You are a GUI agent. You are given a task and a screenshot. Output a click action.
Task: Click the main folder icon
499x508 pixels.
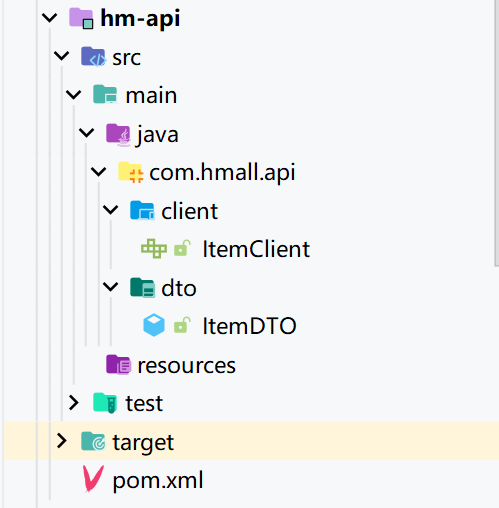[105, 95]
